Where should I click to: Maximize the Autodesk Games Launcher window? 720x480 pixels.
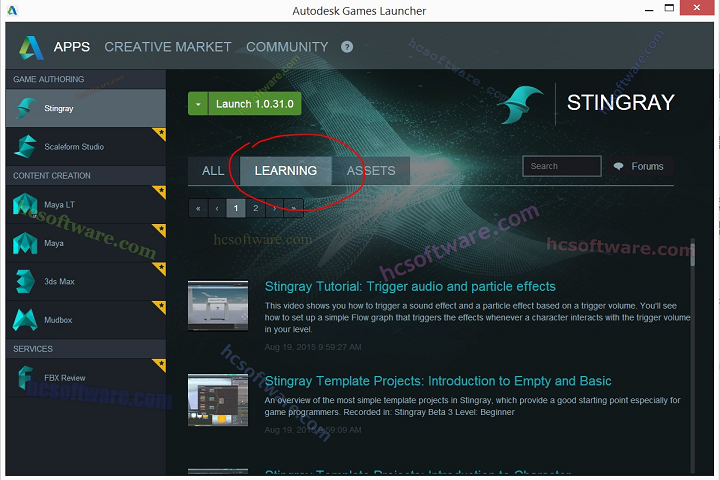[x=669, y=8]
